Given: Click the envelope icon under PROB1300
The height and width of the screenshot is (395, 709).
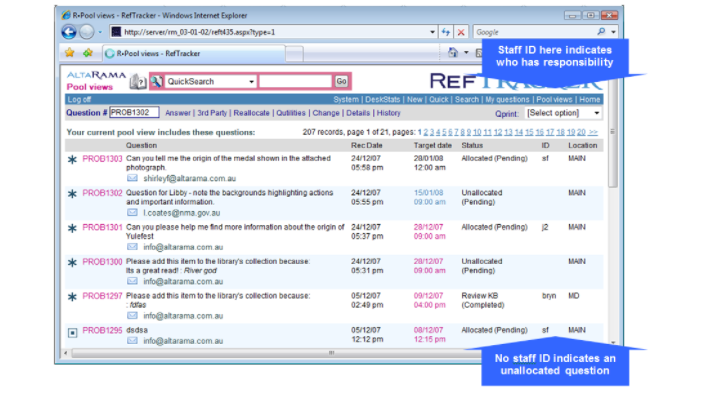Looking at the screenshot, I should [132, 281].
